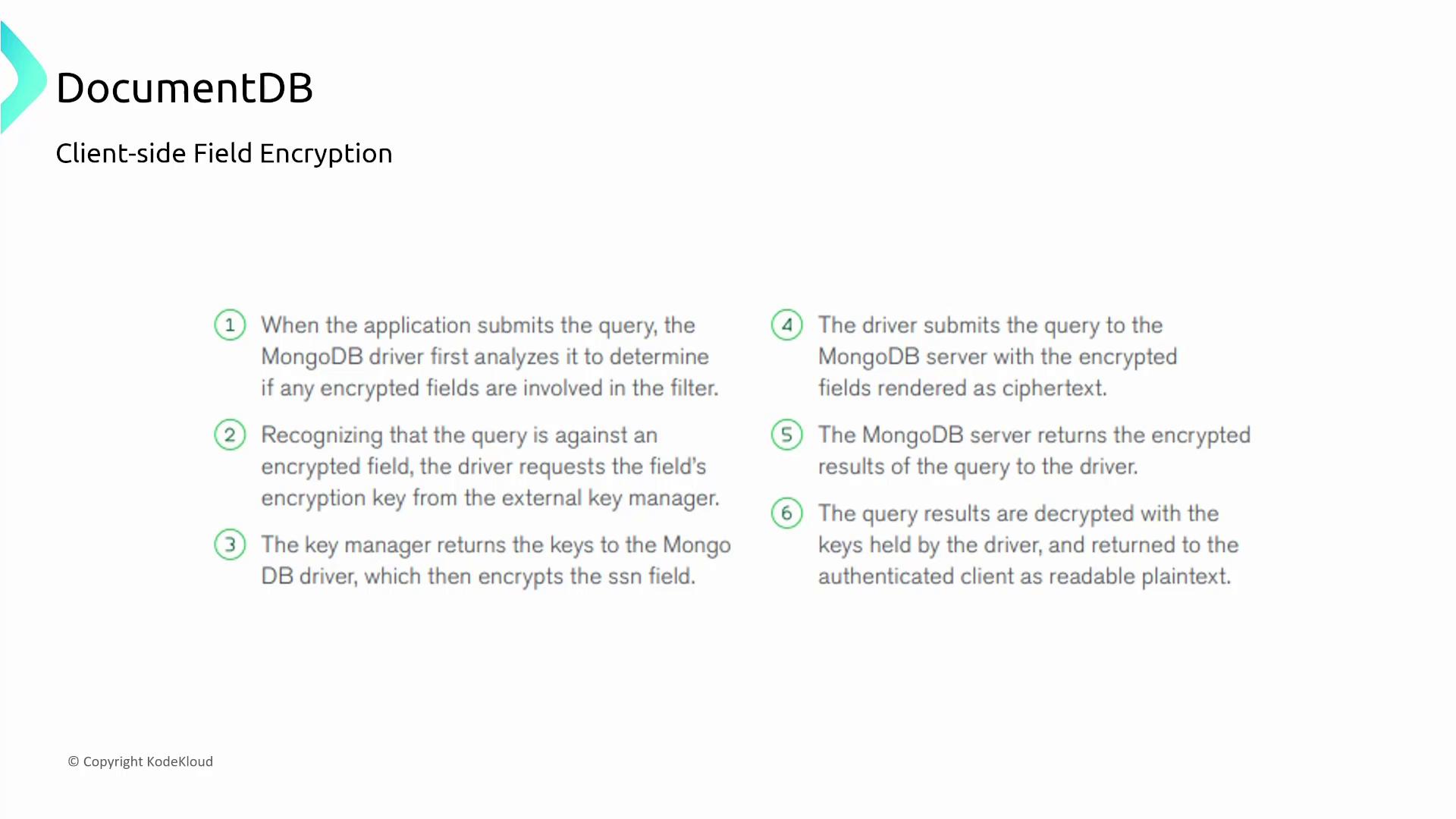Click the circled number 1 icon
The image size is (1456, 819).
click(230, 325)
